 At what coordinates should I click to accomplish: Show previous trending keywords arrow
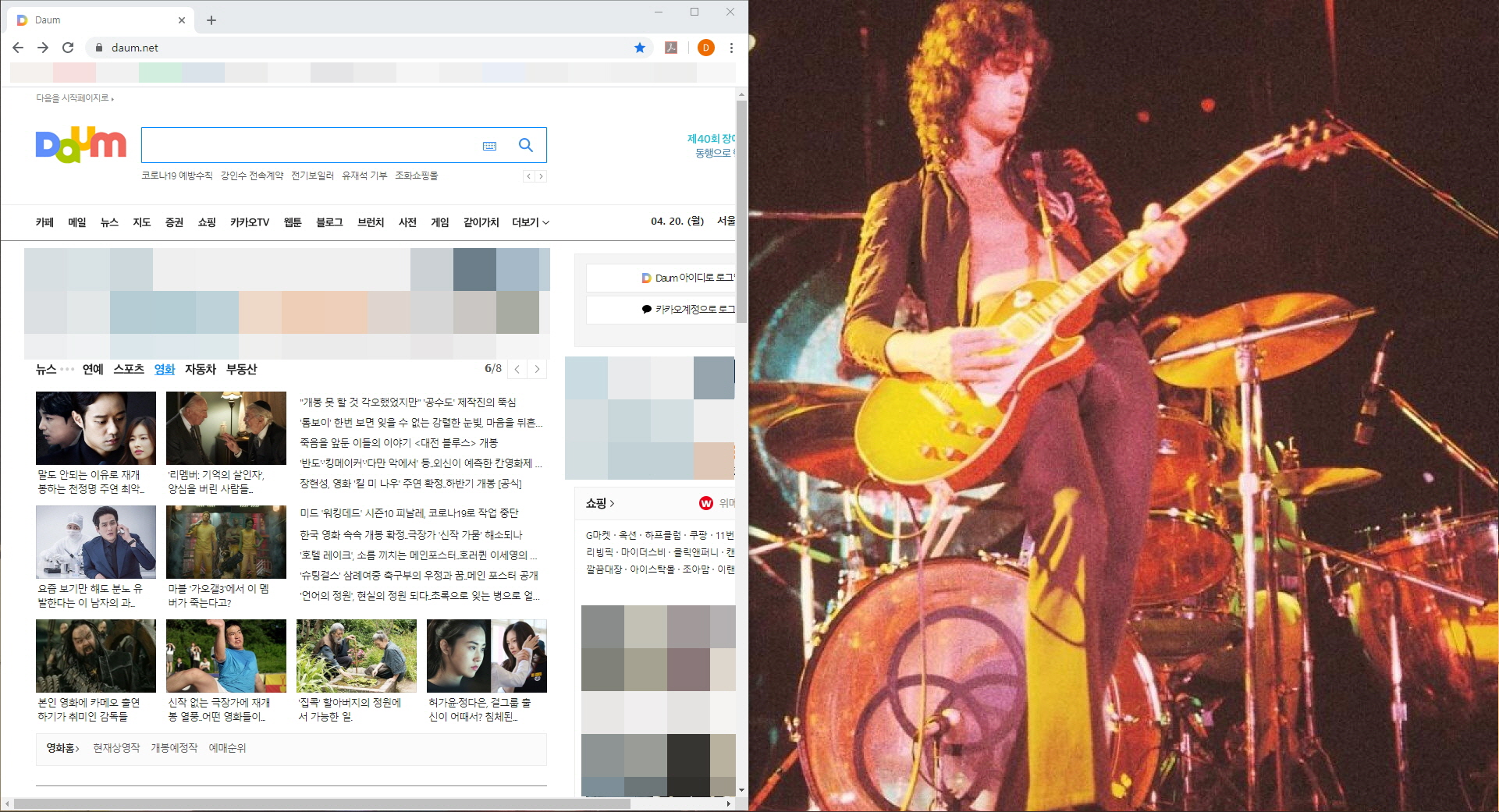[x=529, y=176]
